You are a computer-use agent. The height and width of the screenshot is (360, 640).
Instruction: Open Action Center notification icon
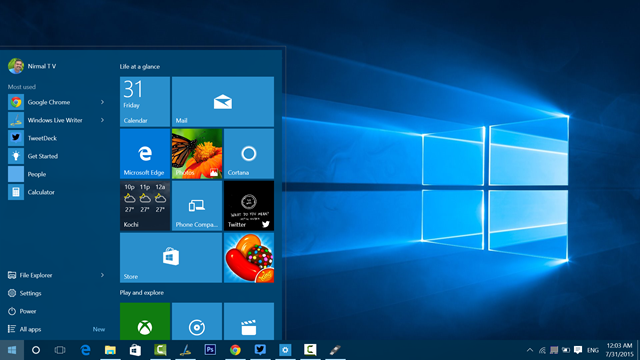point(578,350)
